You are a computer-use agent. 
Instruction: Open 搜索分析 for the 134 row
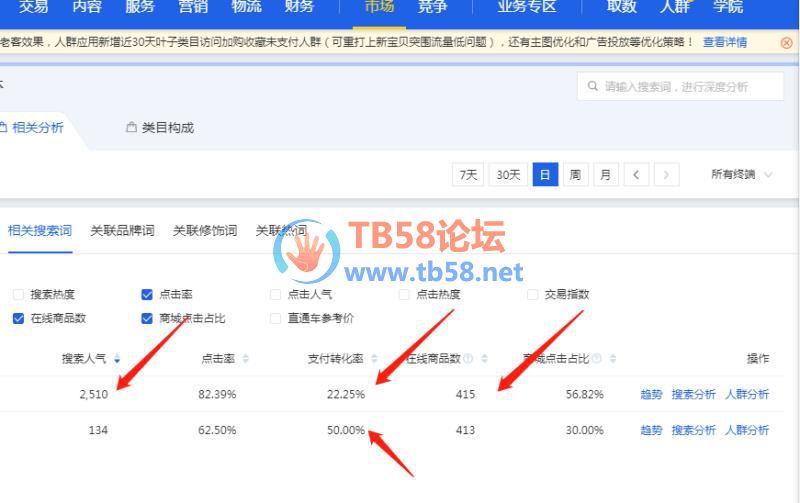(x=694, y=430)
